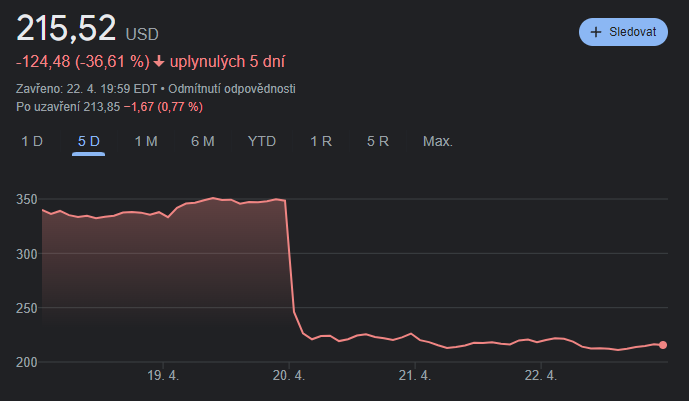Click the 22. 4. date label
Screen dimensions: 689x401
(x=539, y=376)
